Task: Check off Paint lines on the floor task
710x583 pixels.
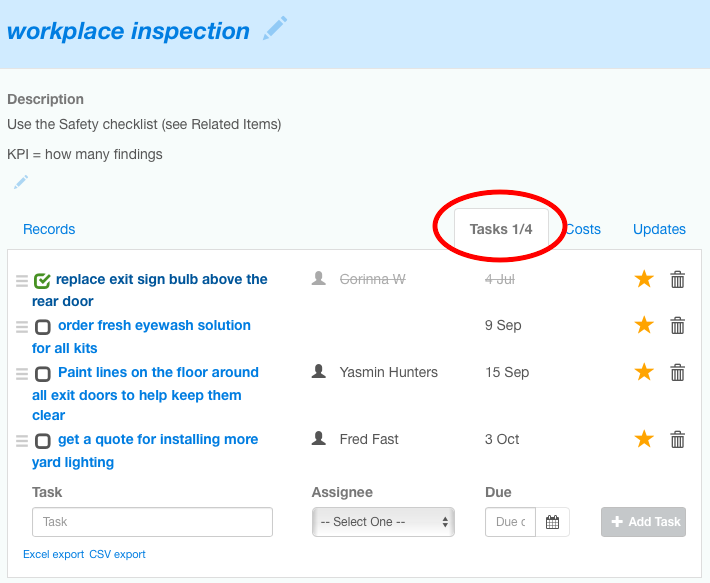Action: [43, 374]
